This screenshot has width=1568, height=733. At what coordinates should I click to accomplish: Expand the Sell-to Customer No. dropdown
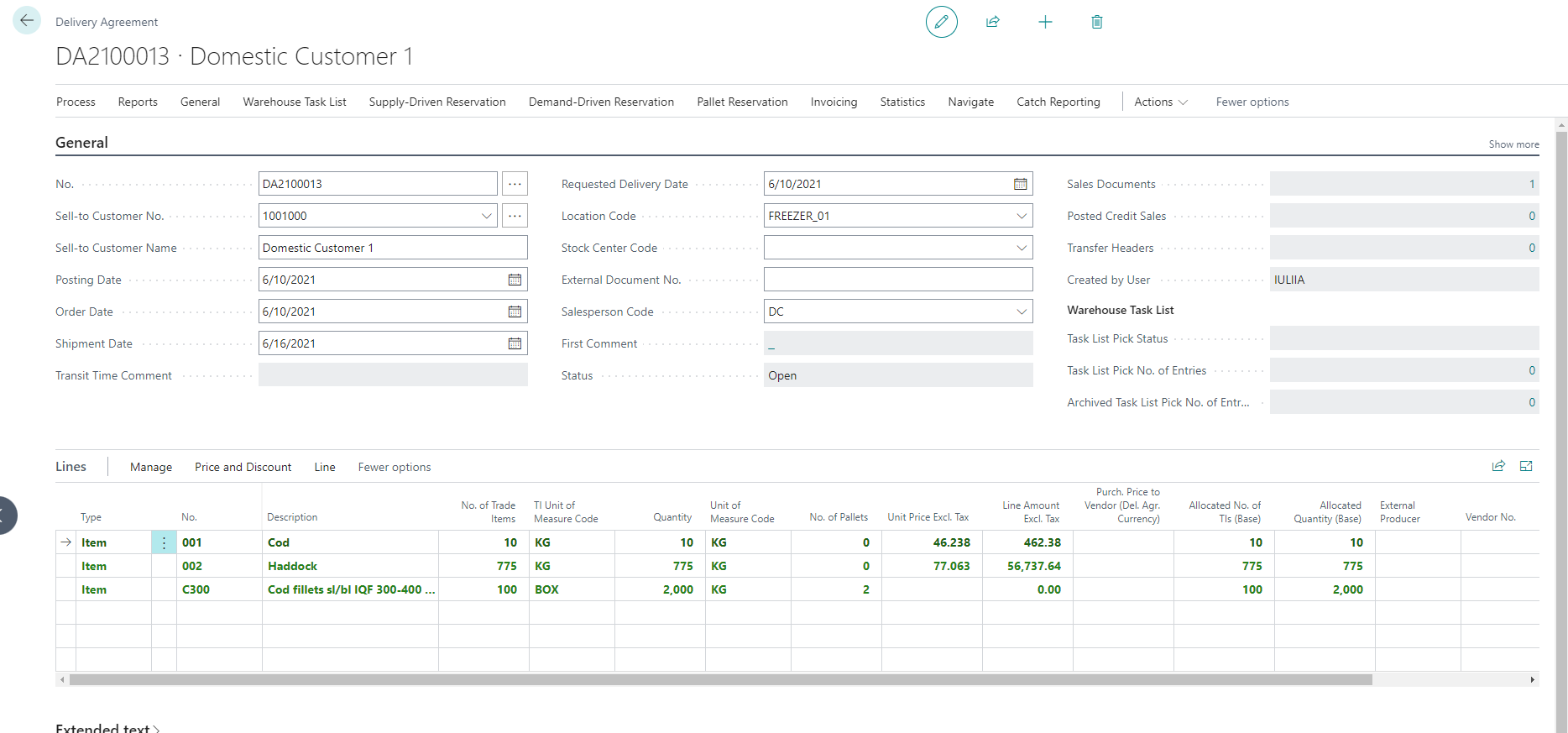(486, 216)
